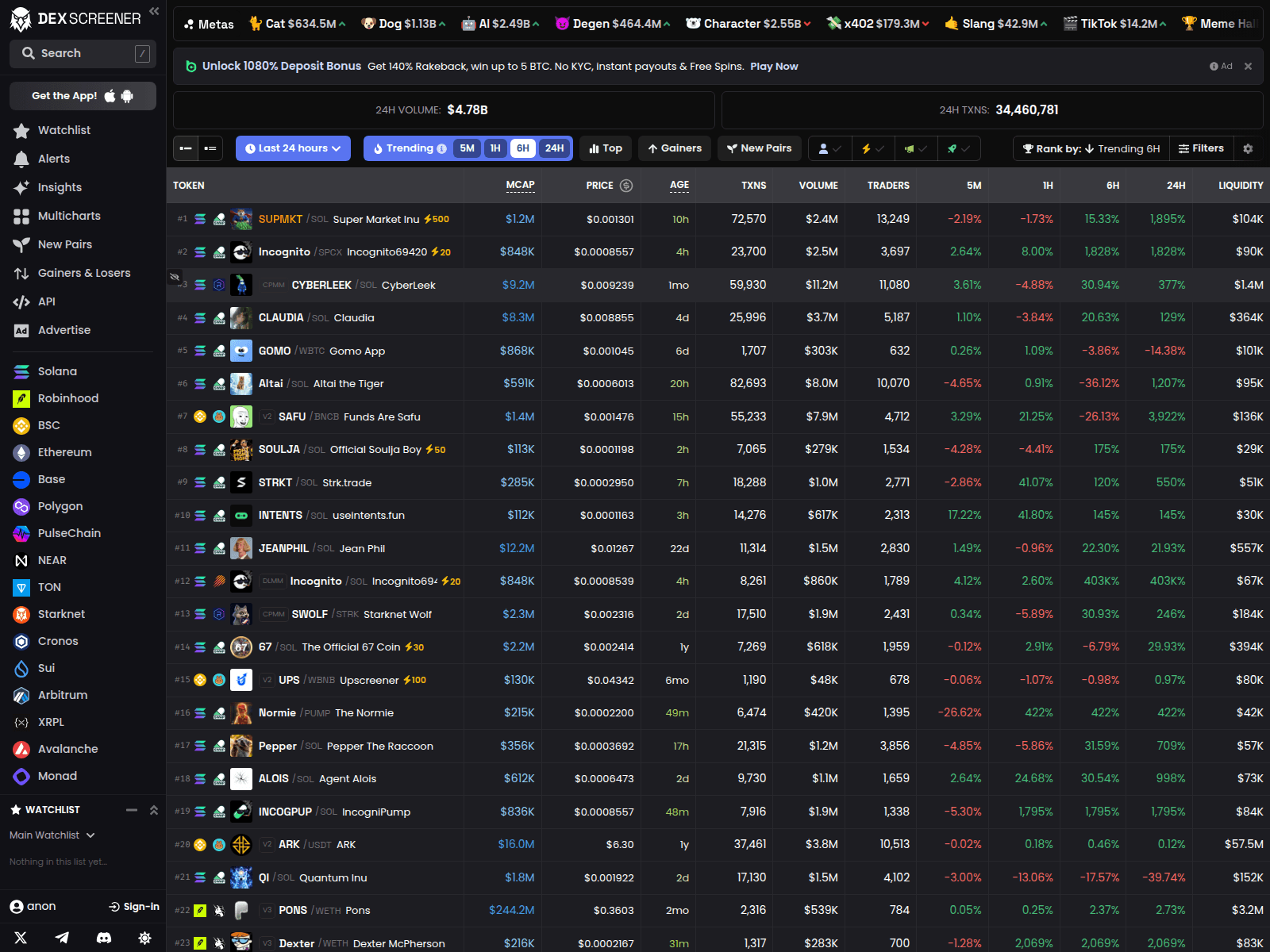Image resolution: width=1270 pixels, height=952 pixels.
Task: Toggle boosted lightning filter checkbox
Action: pos(873,148)
